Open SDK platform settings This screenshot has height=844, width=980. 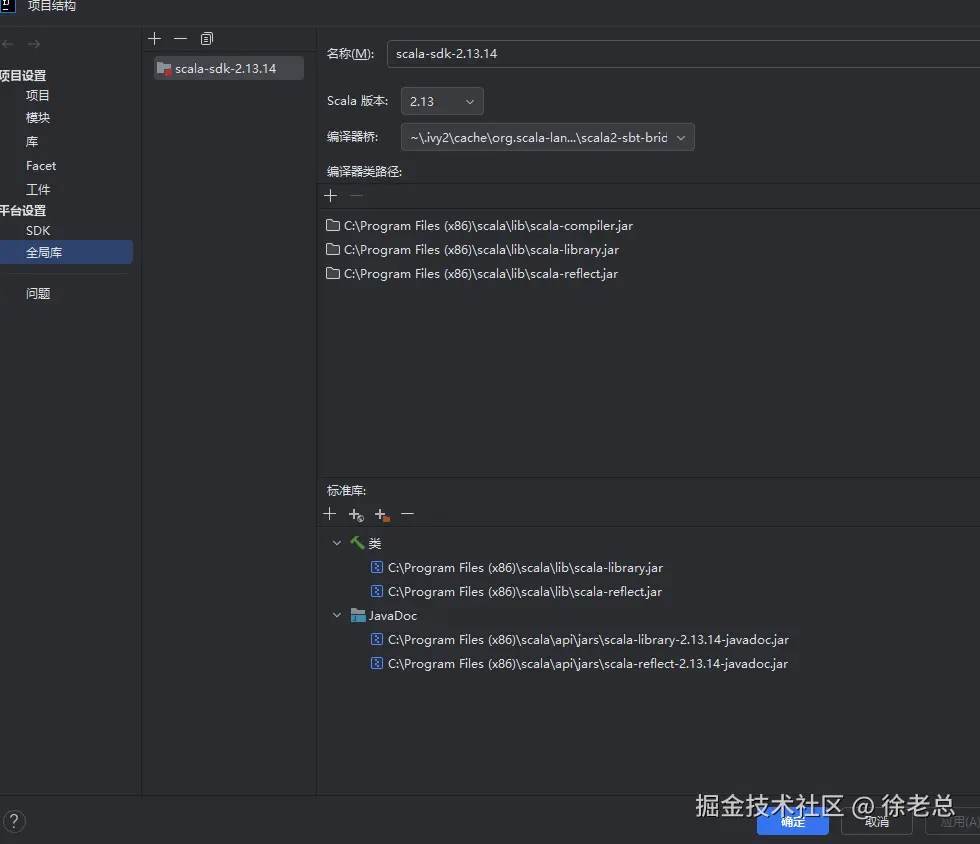[38, 231]
